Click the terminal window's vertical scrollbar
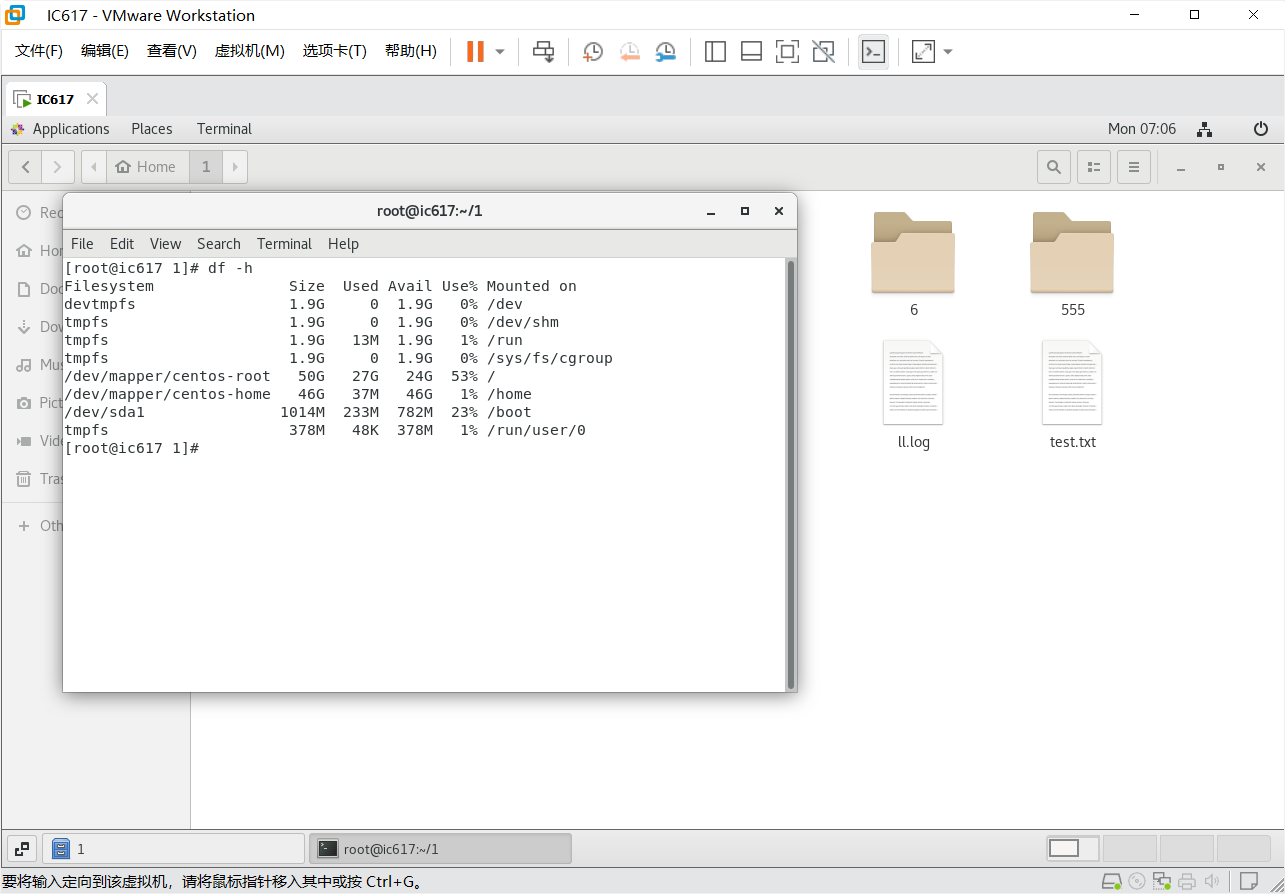This screenshot has width=1285, height=894. [791, 474]
